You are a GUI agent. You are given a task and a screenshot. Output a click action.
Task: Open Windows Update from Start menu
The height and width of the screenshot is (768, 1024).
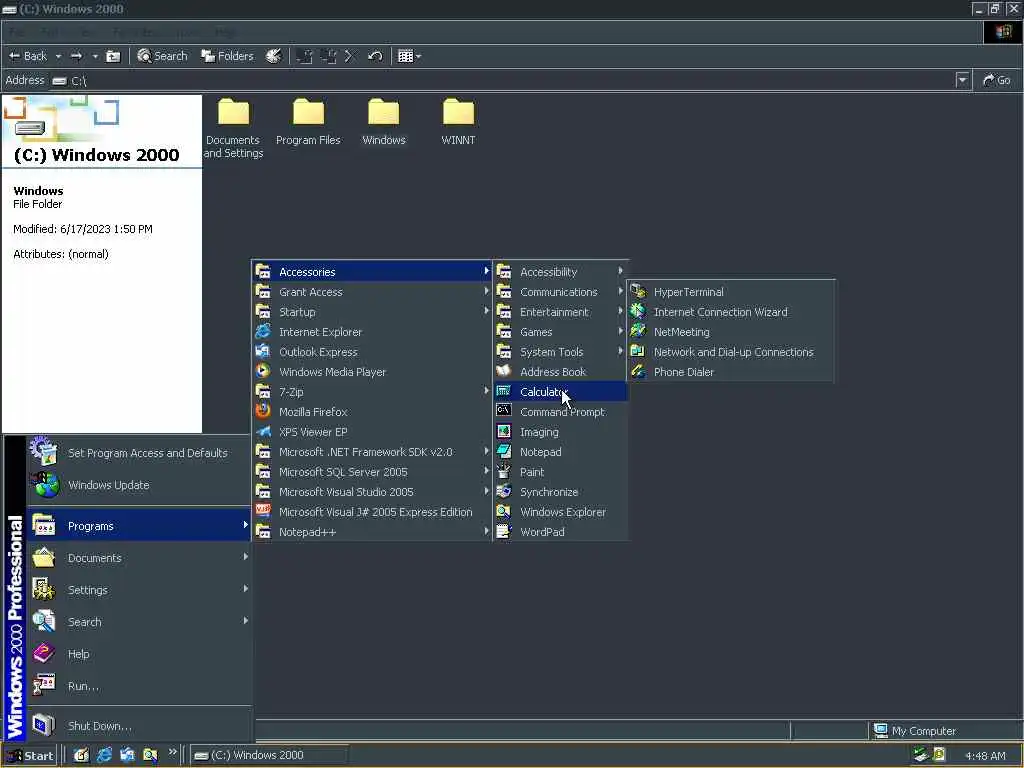pos(139,485)
